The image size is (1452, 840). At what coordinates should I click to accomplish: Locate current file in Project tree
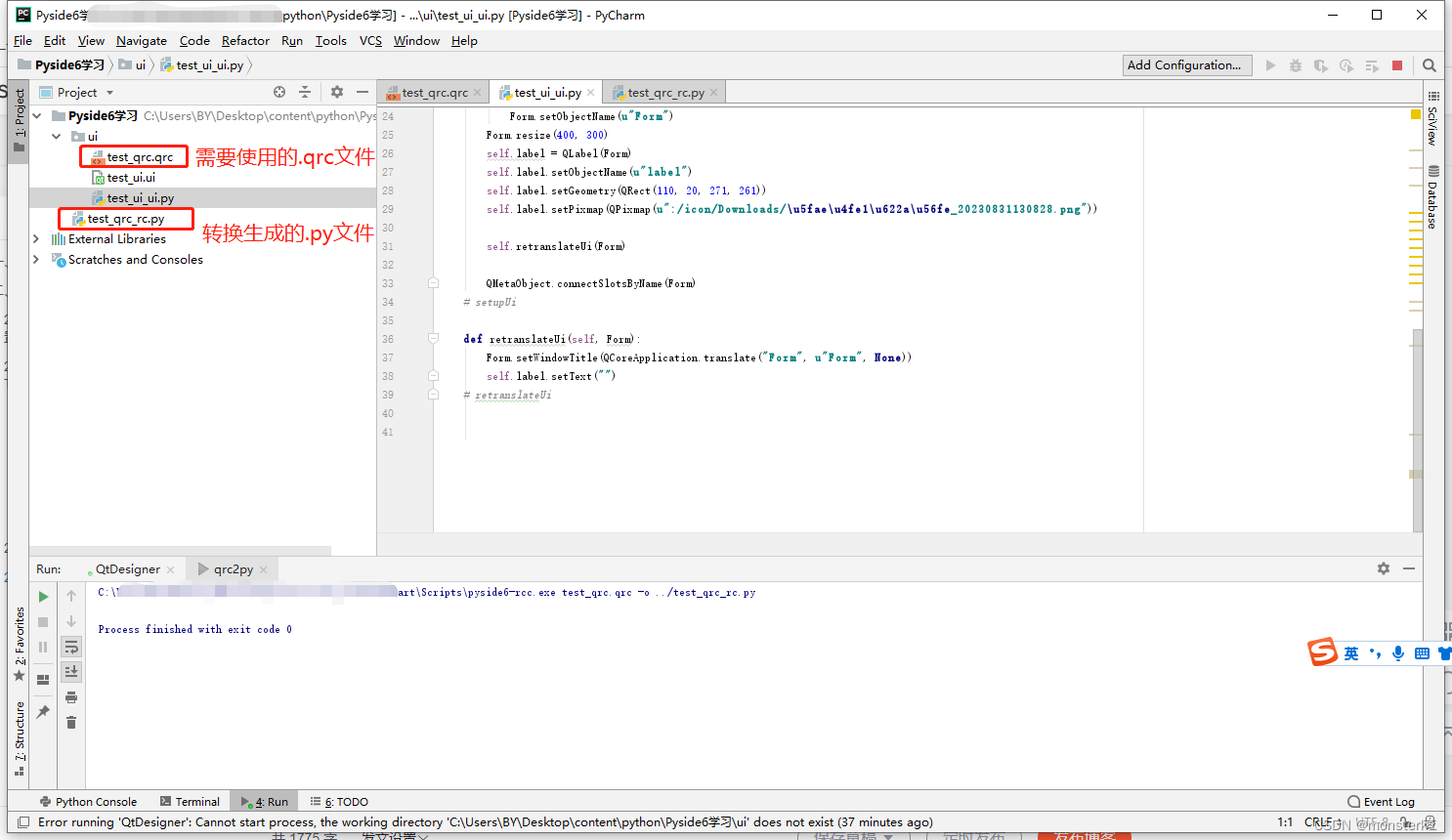click(x=279, y=92)
